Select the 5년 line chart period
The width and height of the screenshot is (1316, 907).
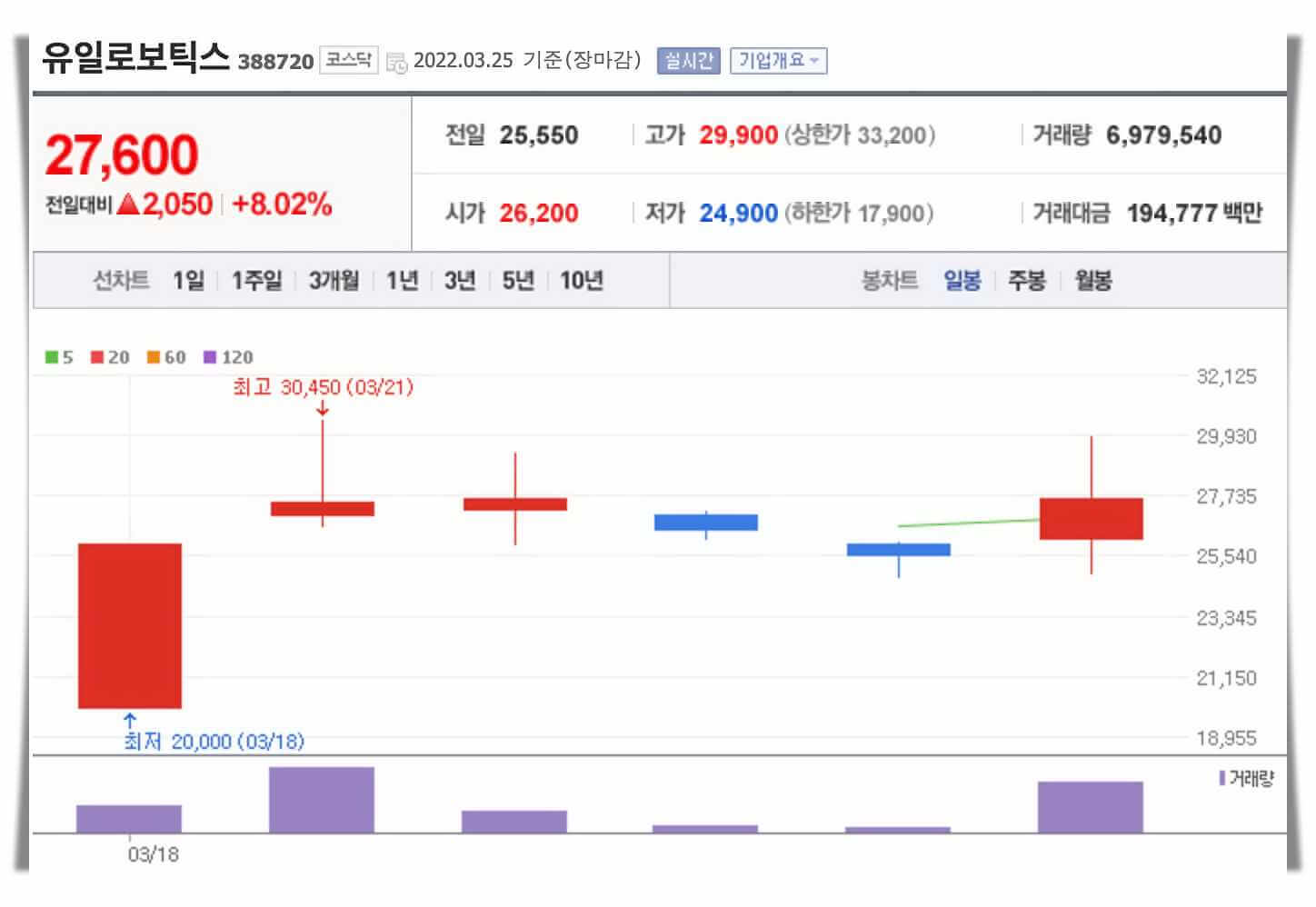518,280
